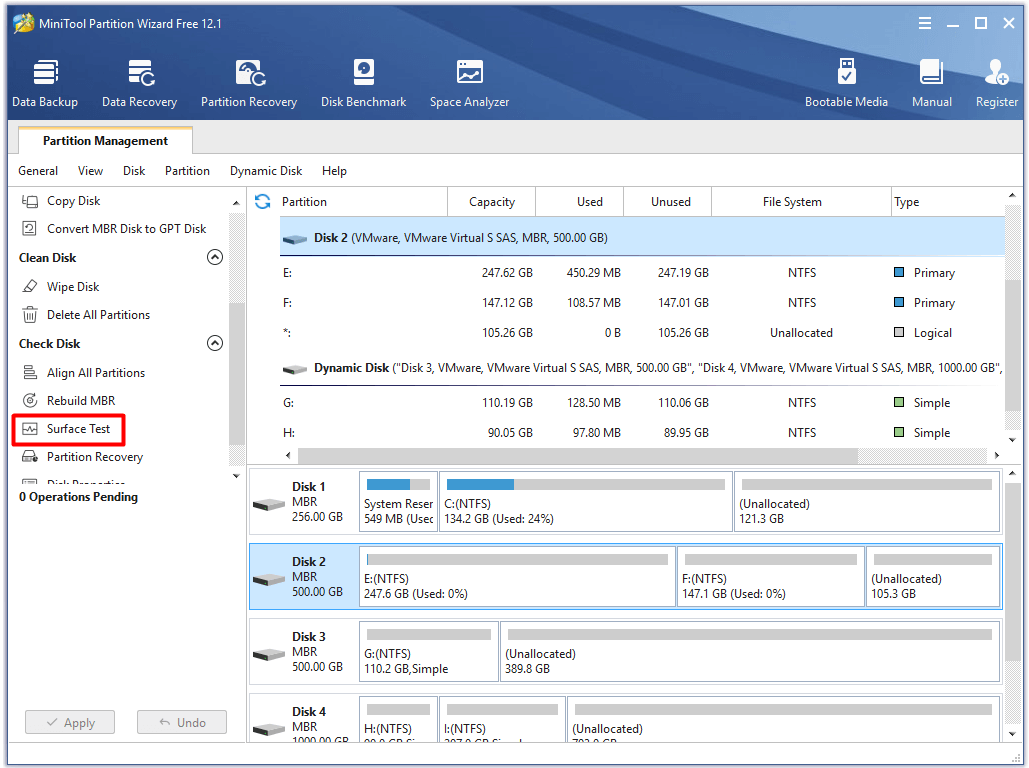Sort by the Partition column header
The height and width of the screenshot is (768, 1029).
pyautogui.click(x=363, y=202)
